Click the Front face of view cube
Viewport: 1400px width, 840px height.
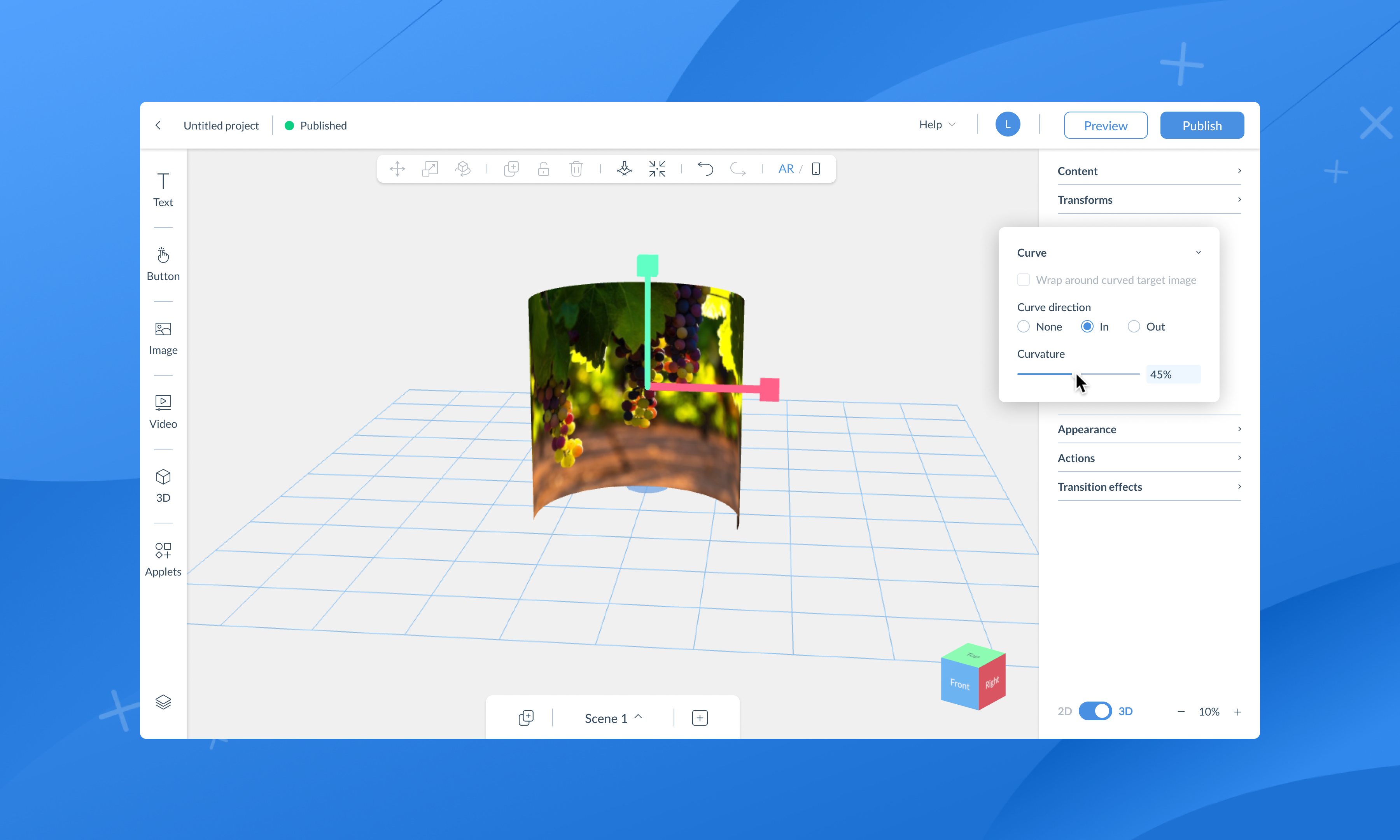coord(960,684)
